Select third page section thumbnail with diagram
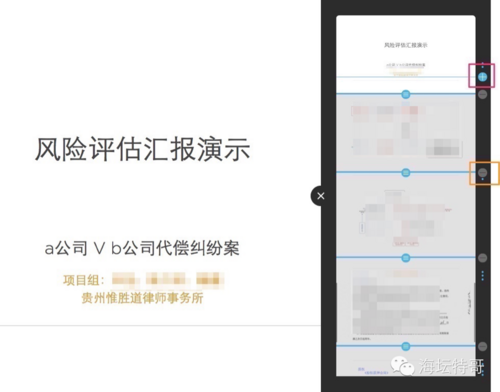This screenshot has height=392, width=500. [406, 215]
